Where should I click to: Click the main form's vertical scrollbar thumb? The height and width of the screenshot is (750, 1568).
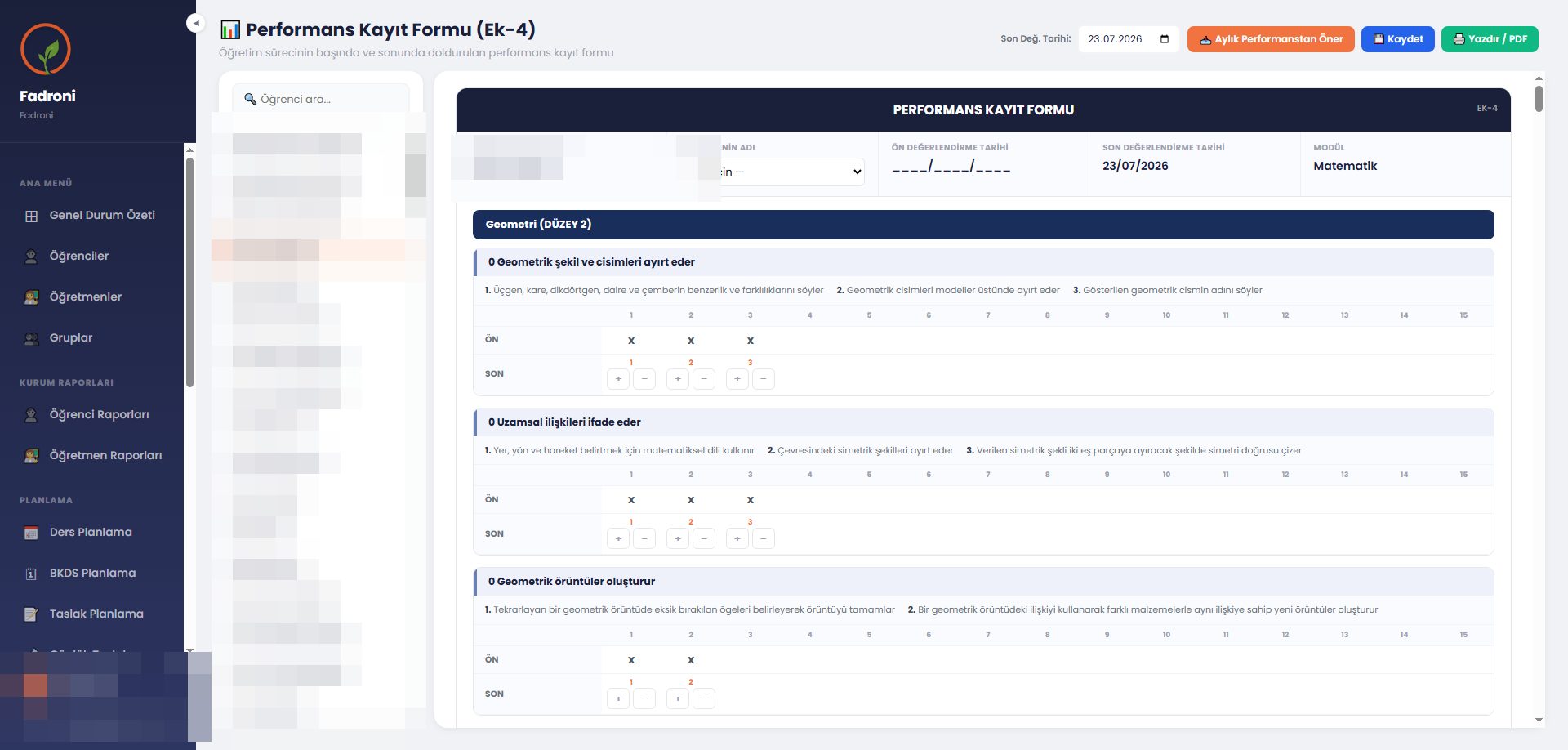1539,99
